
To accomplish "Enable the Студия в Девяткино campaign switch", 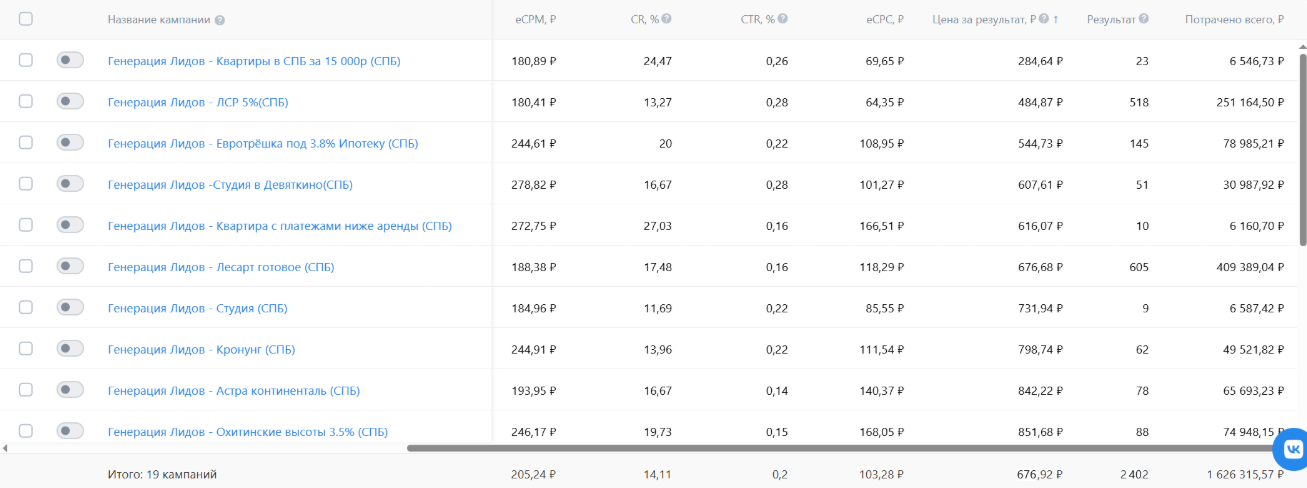I will (70, 184).
